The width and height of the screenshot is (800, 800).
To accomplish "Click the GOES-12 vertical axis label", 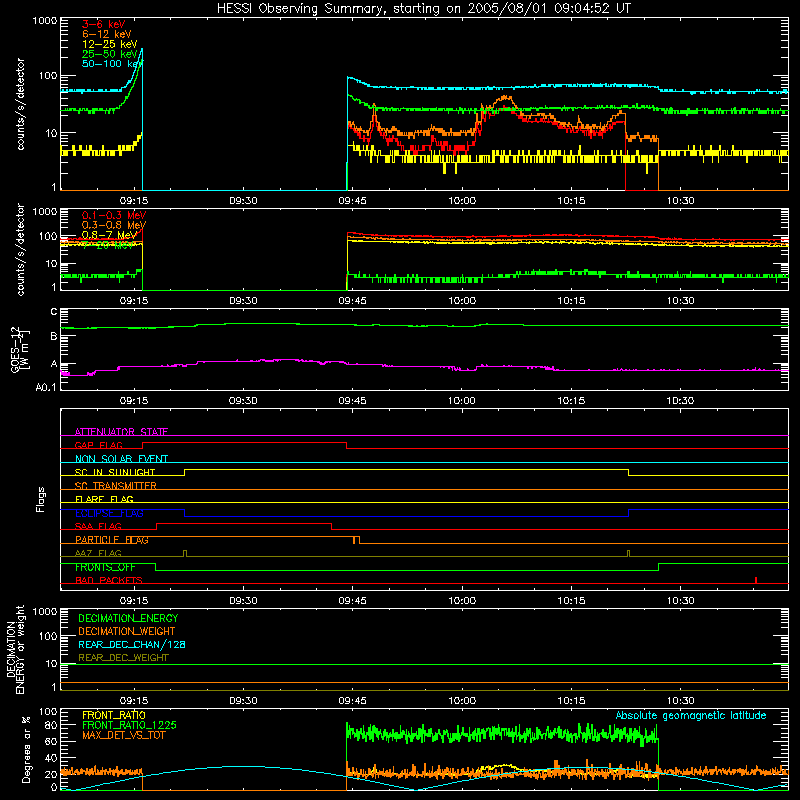I will (x=19, y=349).
